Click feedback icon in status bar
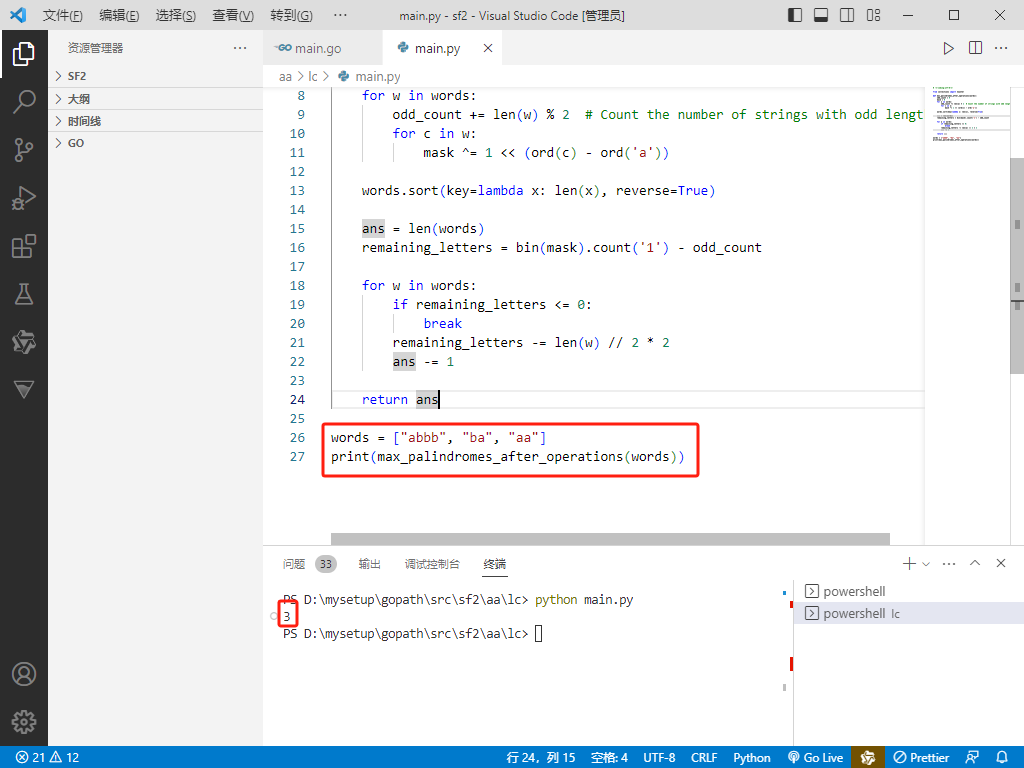Screen dimensions: 1024x768 tap(972, 758)
